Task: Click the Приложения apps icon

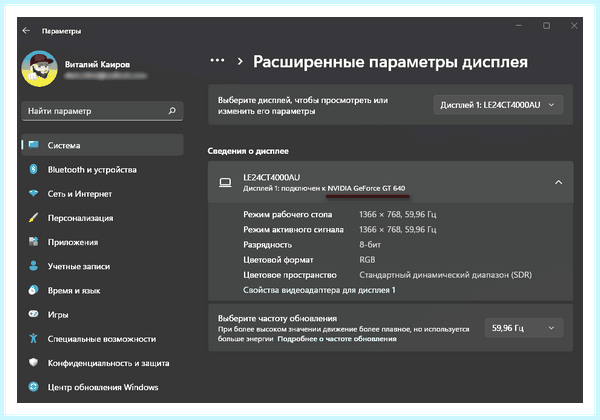Action: (x=34, y=241)
